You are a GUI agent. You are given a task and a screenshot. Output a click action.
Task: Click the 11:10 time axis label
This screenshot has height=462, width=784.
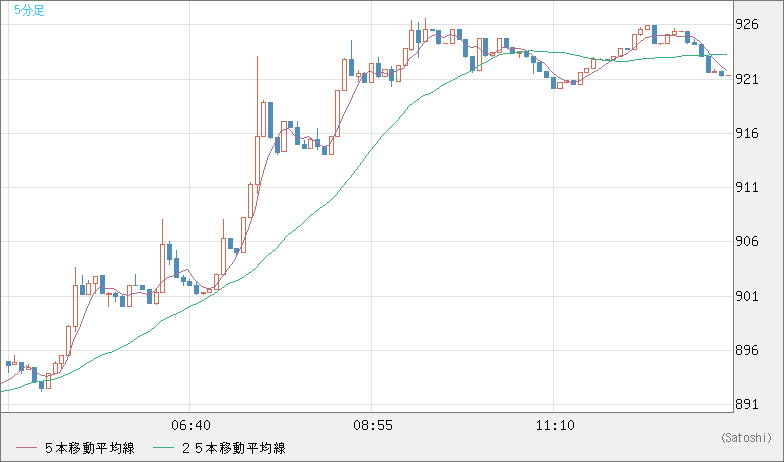point(553,425)
